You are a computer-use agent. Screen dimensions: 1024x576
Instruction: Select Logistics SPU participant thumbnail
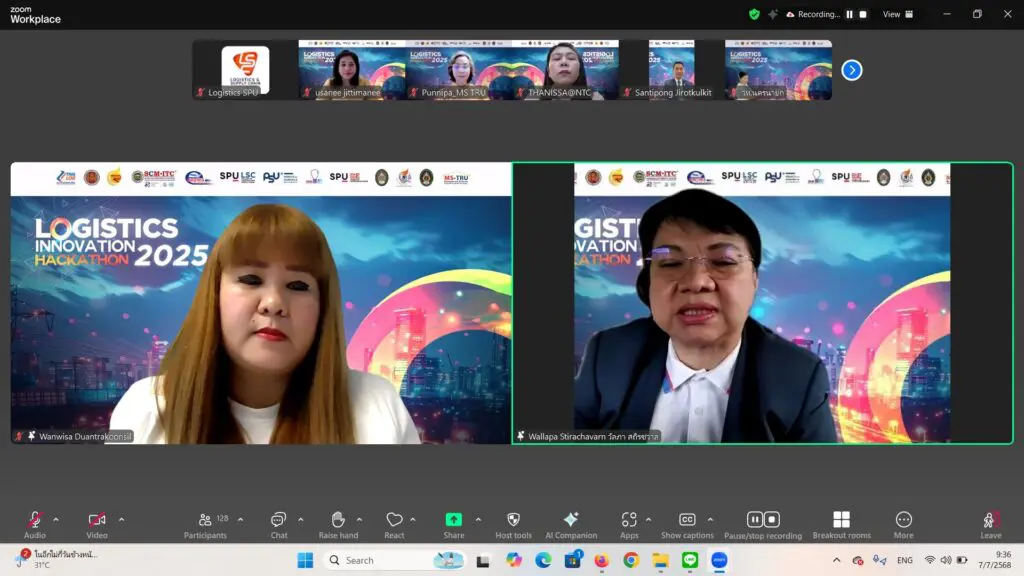pos(245,70)
